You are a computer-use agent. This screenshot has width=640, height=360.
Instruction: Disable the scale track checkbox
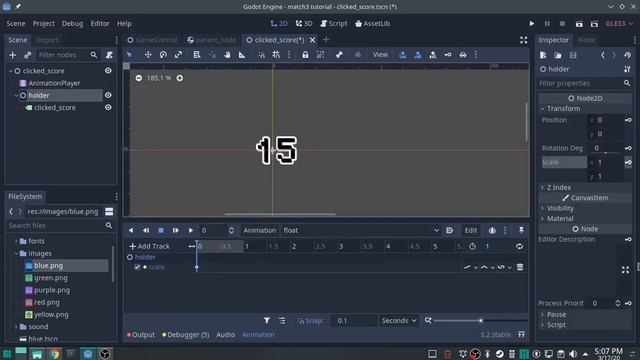[137, 267]
